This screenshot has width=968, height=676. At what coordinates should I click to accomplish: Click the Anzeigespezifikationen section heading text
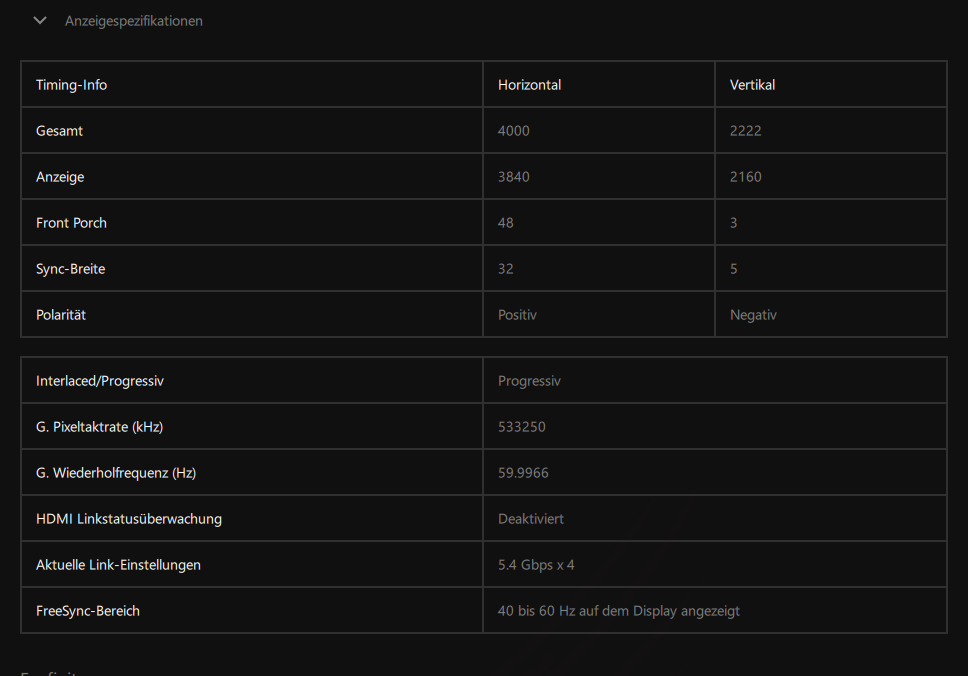133,21
